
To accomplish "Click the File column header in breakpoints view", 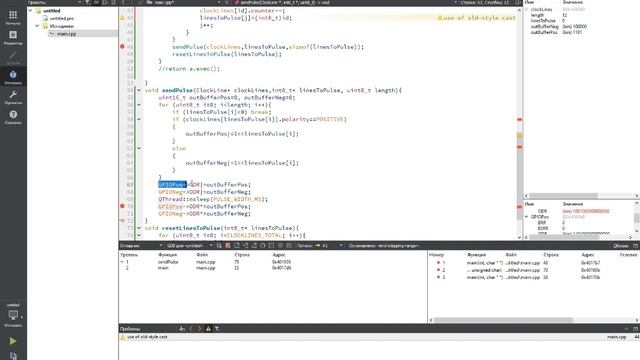I will point(511,255).
